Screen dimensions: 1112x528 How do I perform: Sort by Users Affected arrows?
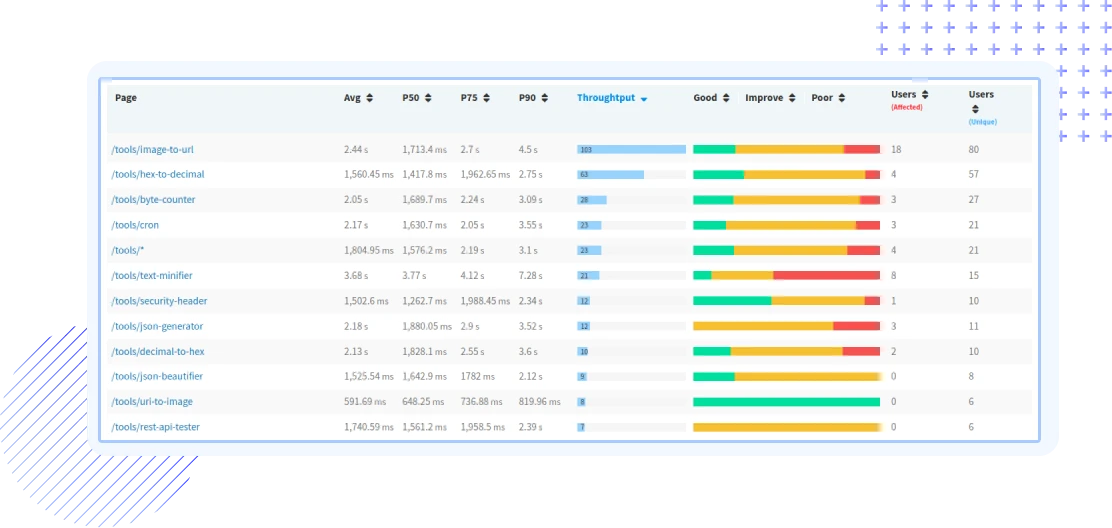[925, 94]
